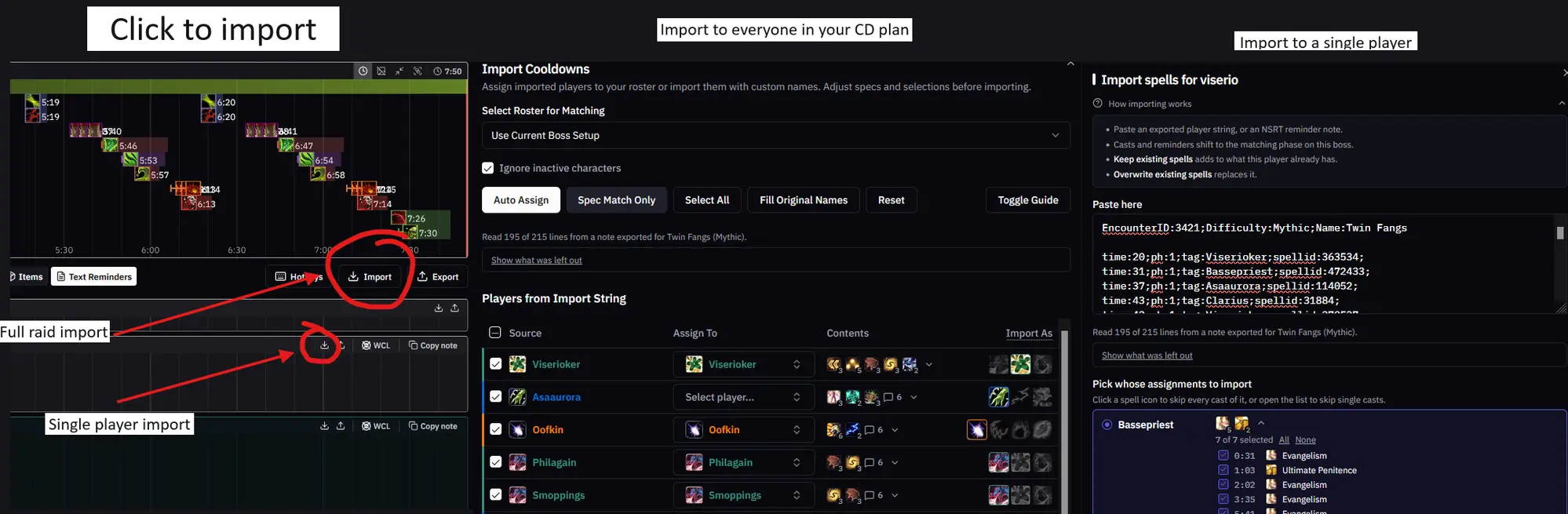Click the crossed image icon in timeline toolbar

(381, 71)
